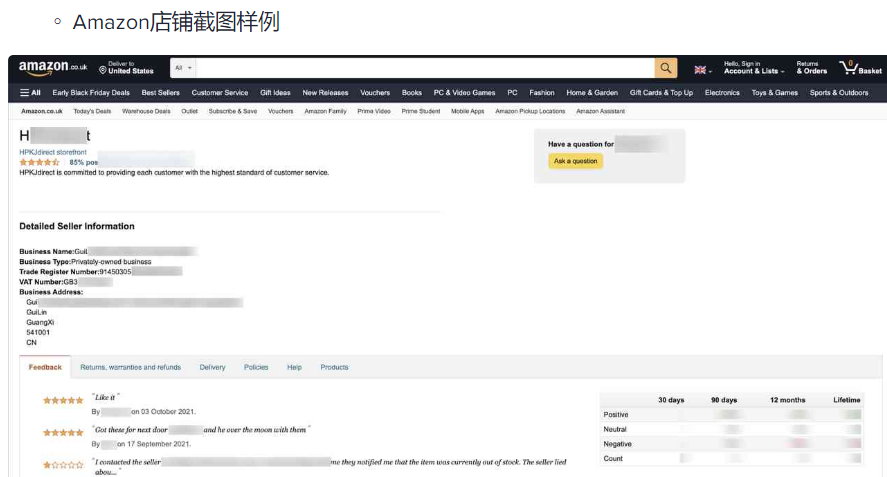Open the All hamburger menu

(31, 93)
